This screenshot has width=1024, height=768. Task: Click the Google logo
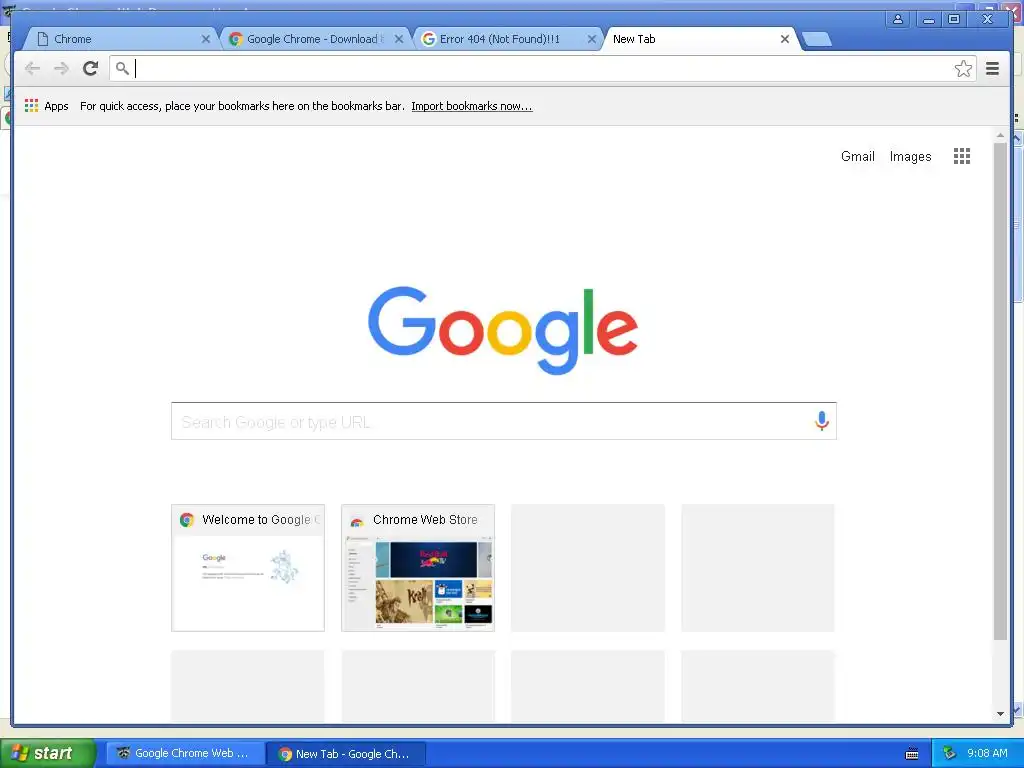pyautogui.click(x=503, y=330)
